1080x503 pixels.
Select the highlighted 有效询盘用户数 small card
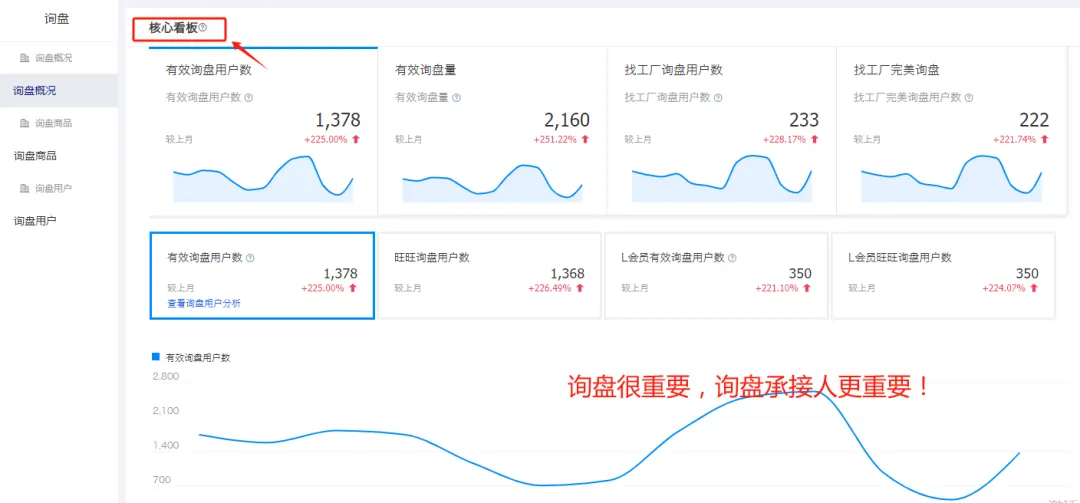[x=262, y=276]
